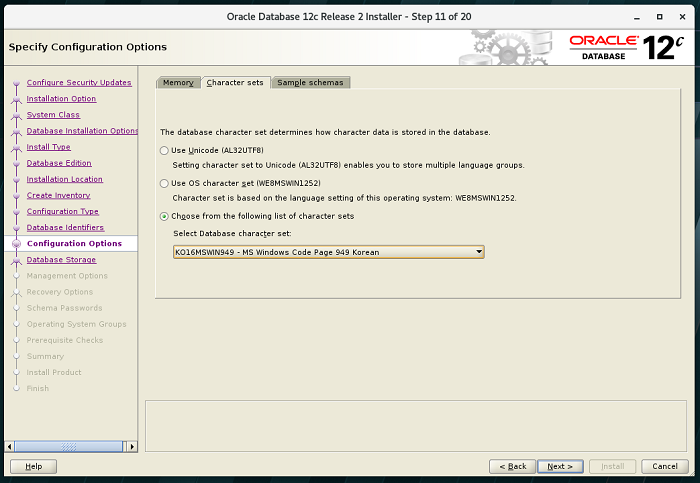Select current Configuration Options step
The height and width of the screenshot is (483, 700).
click(75, 243)
